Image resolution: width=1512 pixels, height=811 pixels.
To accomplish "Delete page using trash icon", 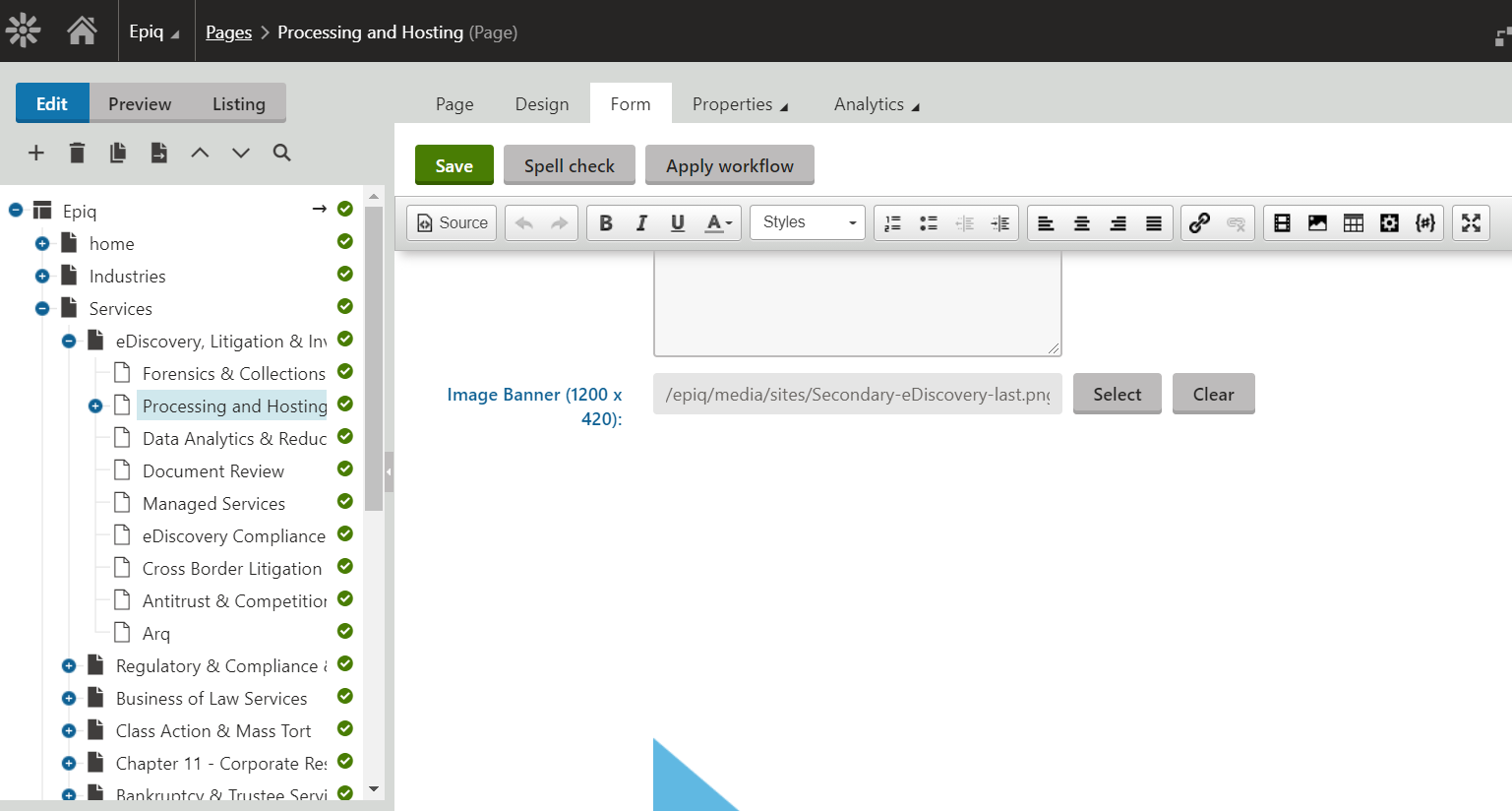I will [77, 153].
